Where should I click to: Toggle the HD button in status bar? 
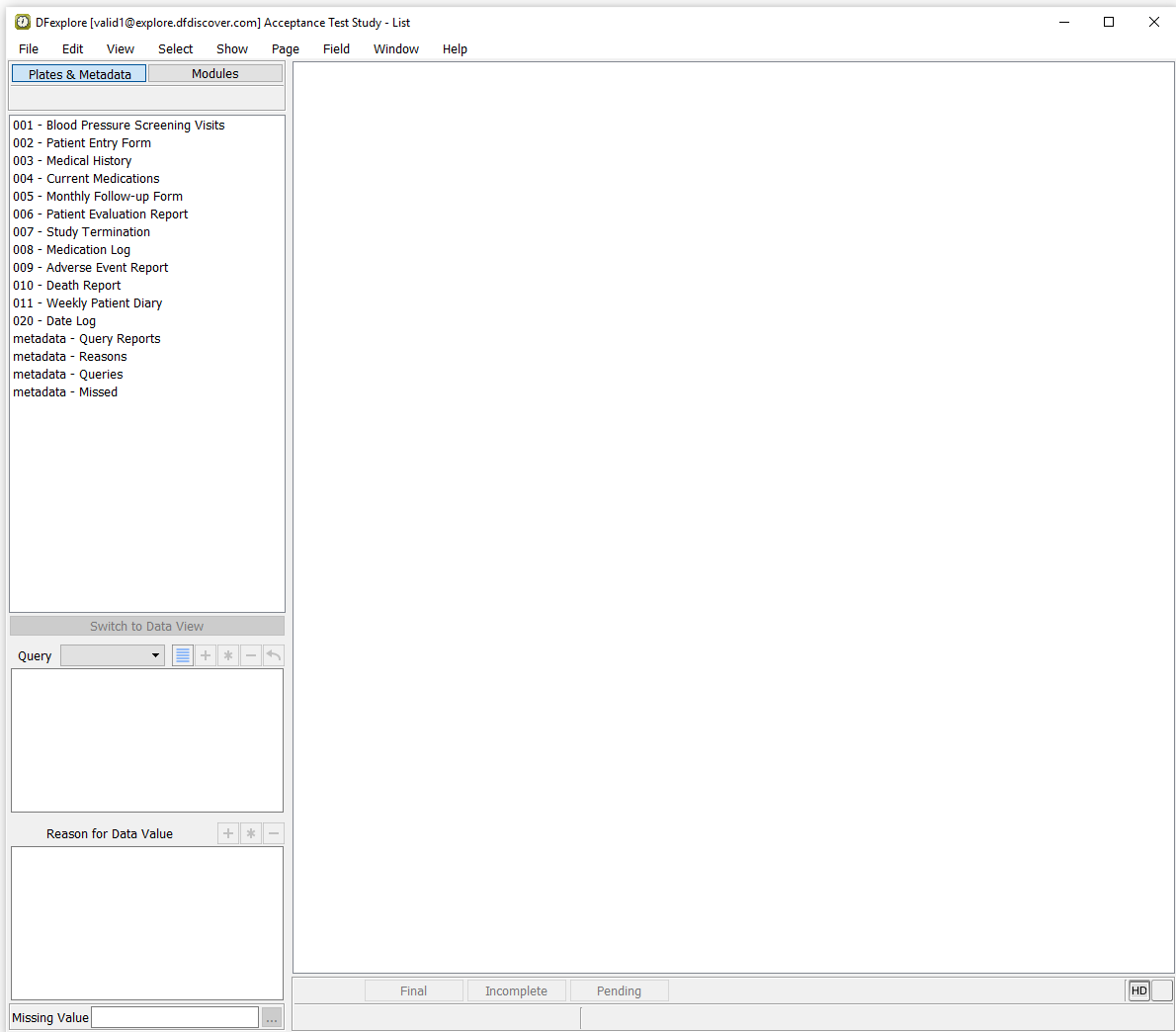point(1138,990)
